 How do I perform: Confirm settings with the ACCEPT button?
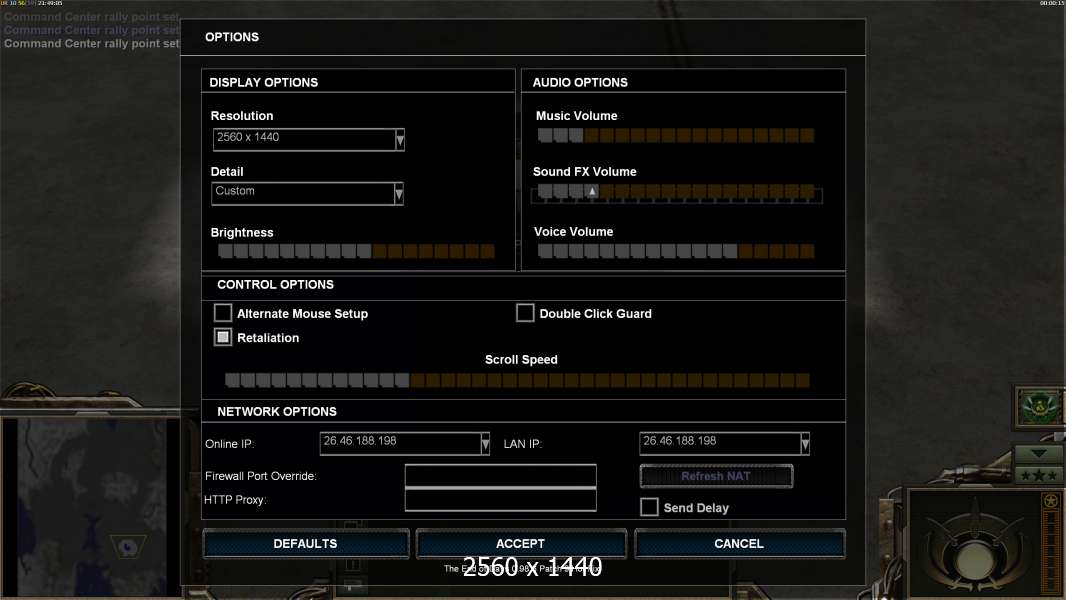[x=520, y=544]
